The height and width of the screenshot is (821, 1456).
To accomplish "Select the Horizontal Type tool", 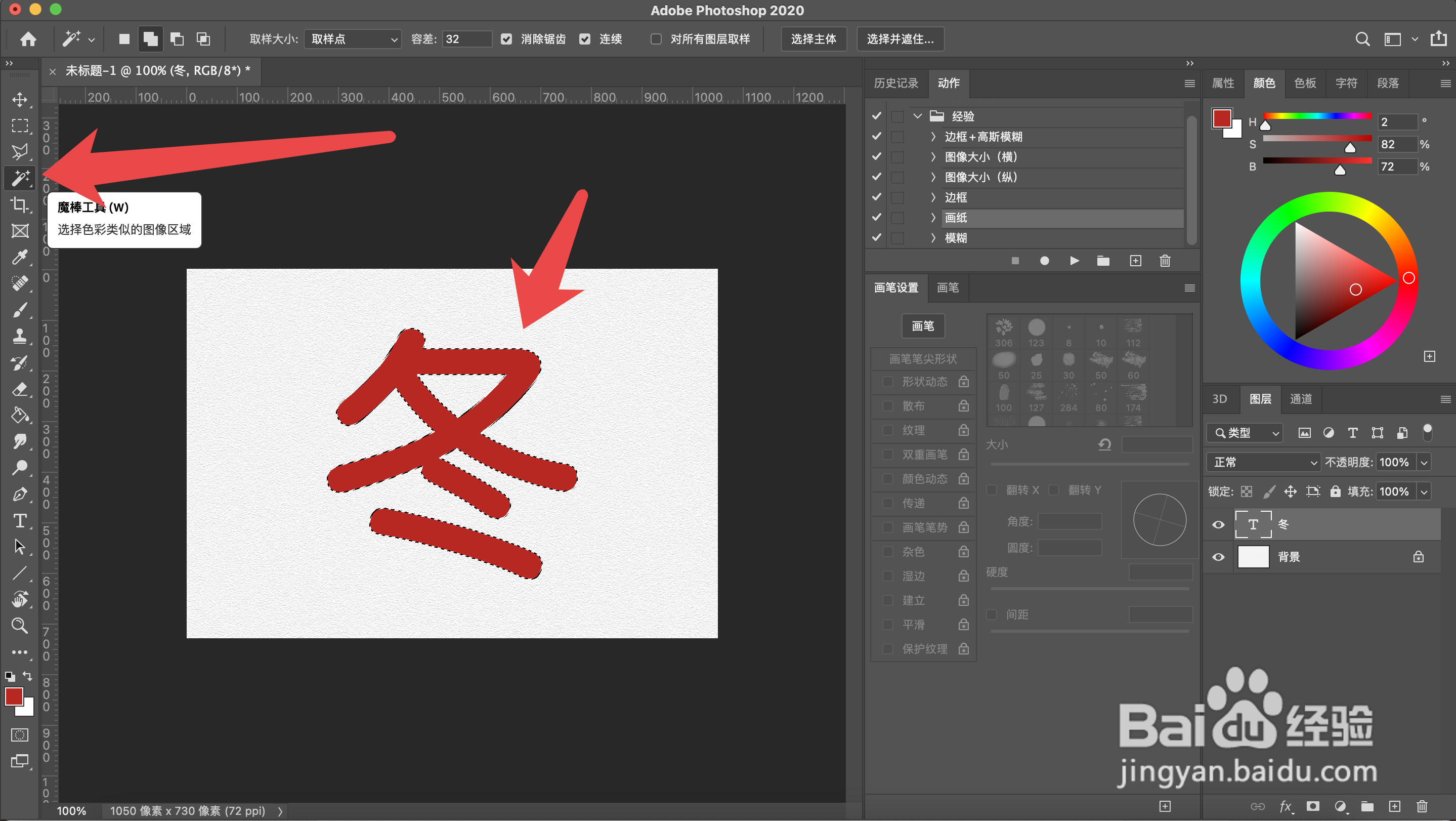I will point(20,521).
